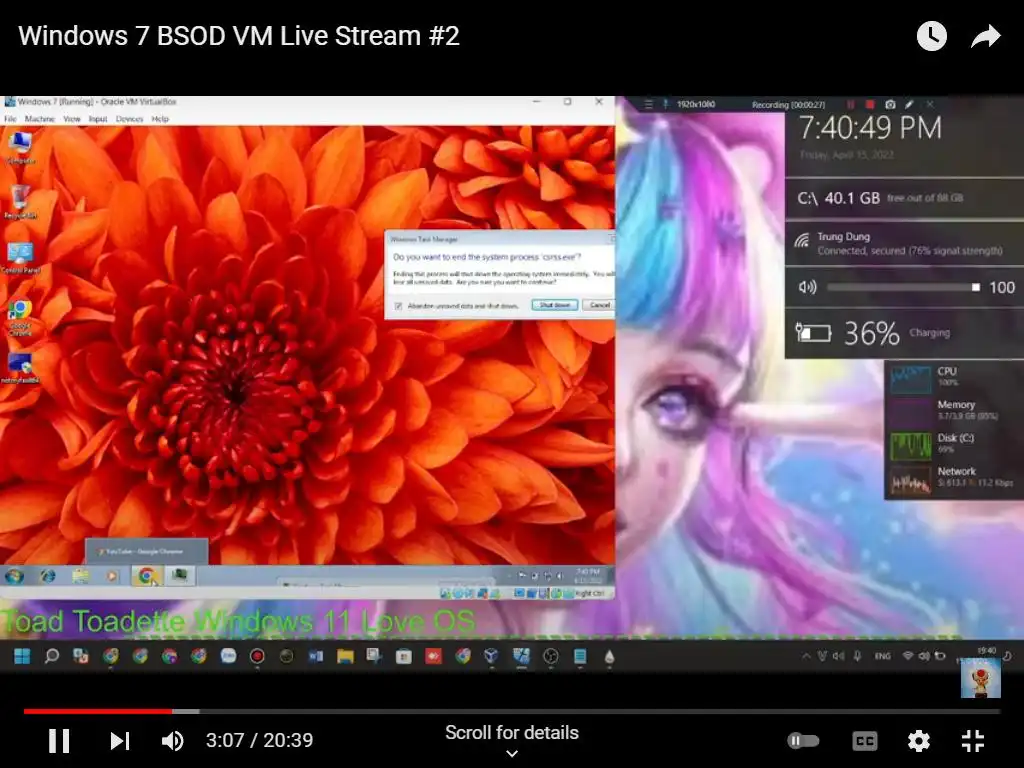
Task: Open File menu in VirtualBox window
Action: [10, 119]
